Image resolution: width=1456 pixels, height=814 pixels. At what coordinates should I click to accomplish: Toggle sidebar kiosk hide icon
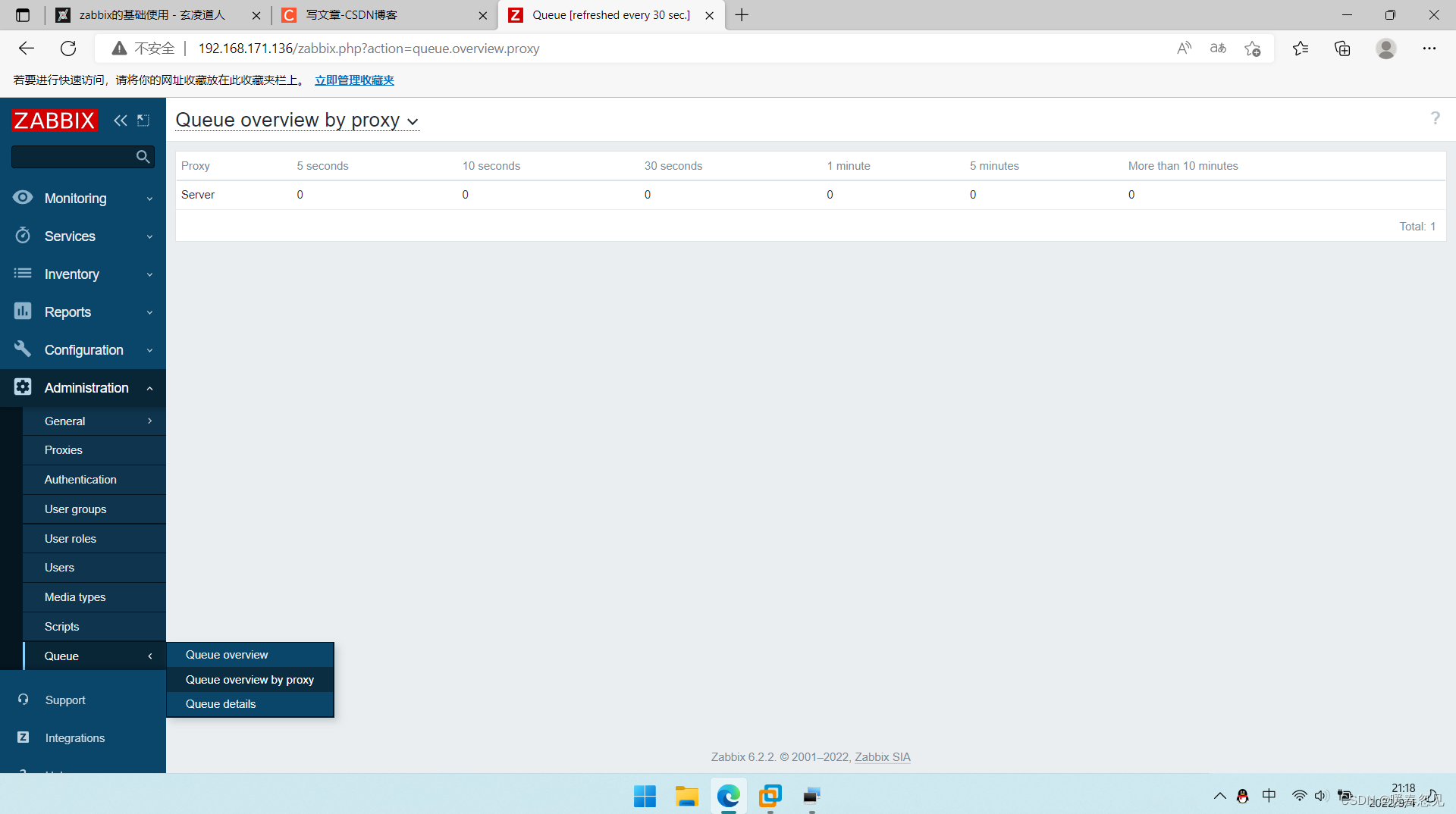[143, 121]
